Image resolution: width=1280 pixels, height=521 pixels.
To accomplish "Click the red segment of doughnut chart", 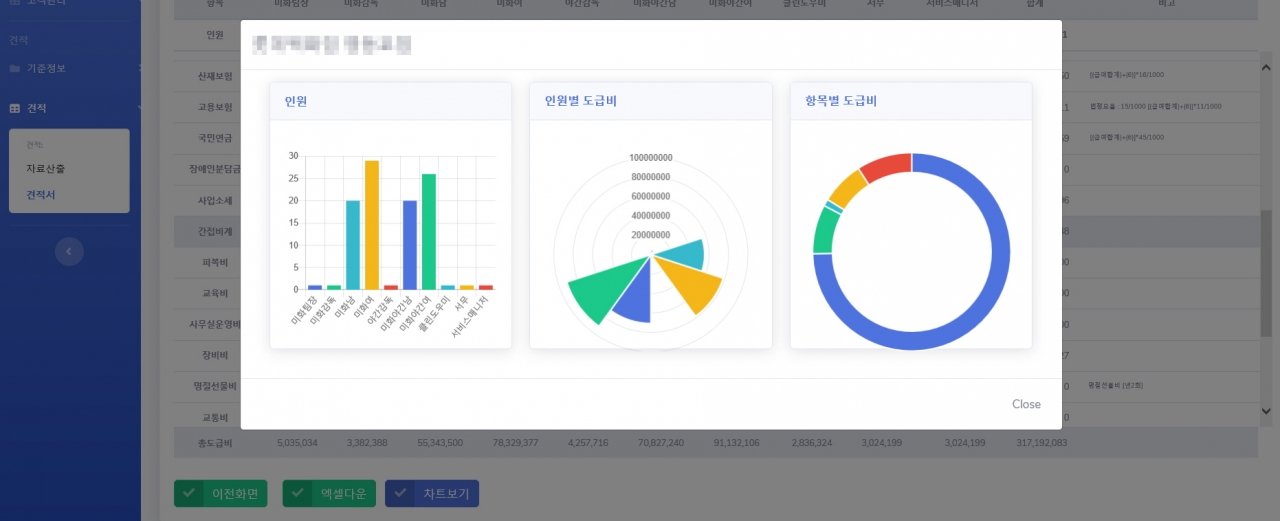I will pos(887,166).
